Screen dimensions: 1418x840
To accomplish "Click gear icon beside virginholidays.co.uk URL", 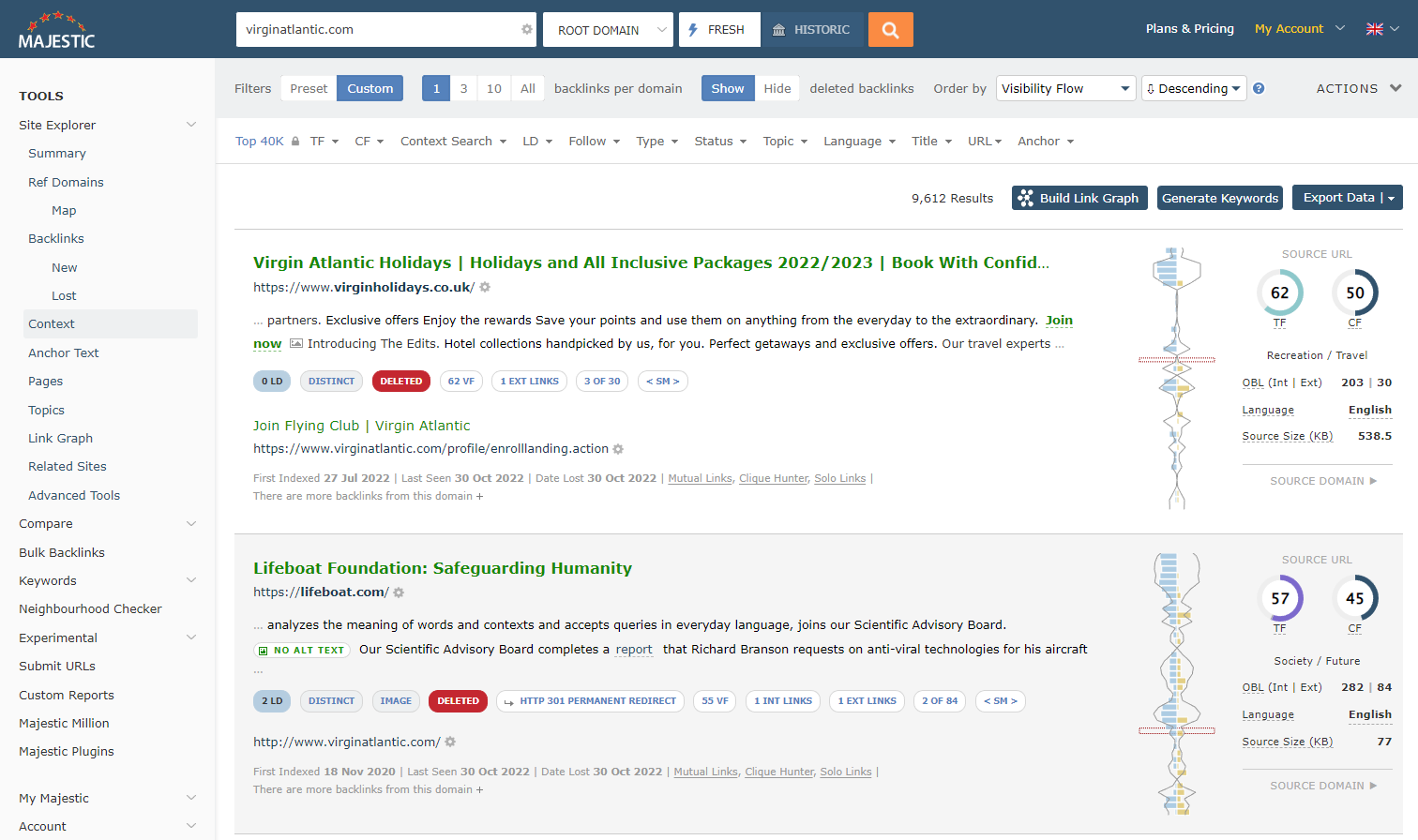I will coord(485,288).
